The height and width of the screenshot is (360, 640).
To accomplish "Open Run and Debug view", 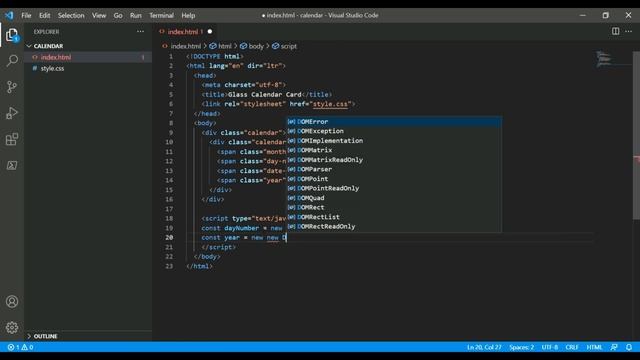I will 12,113.
